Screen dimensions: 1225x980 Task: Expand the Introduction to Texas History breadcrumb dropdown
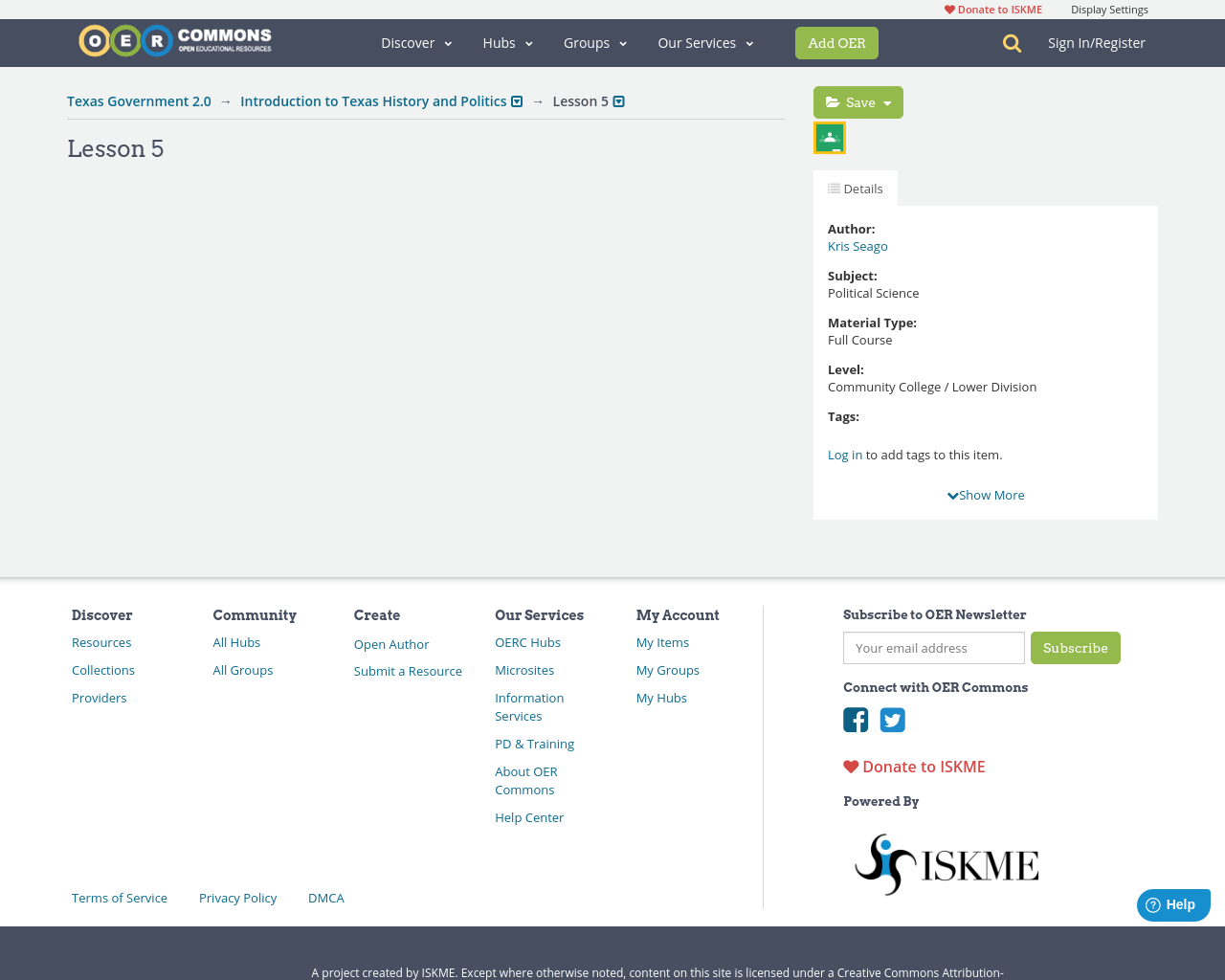point(517,101)
